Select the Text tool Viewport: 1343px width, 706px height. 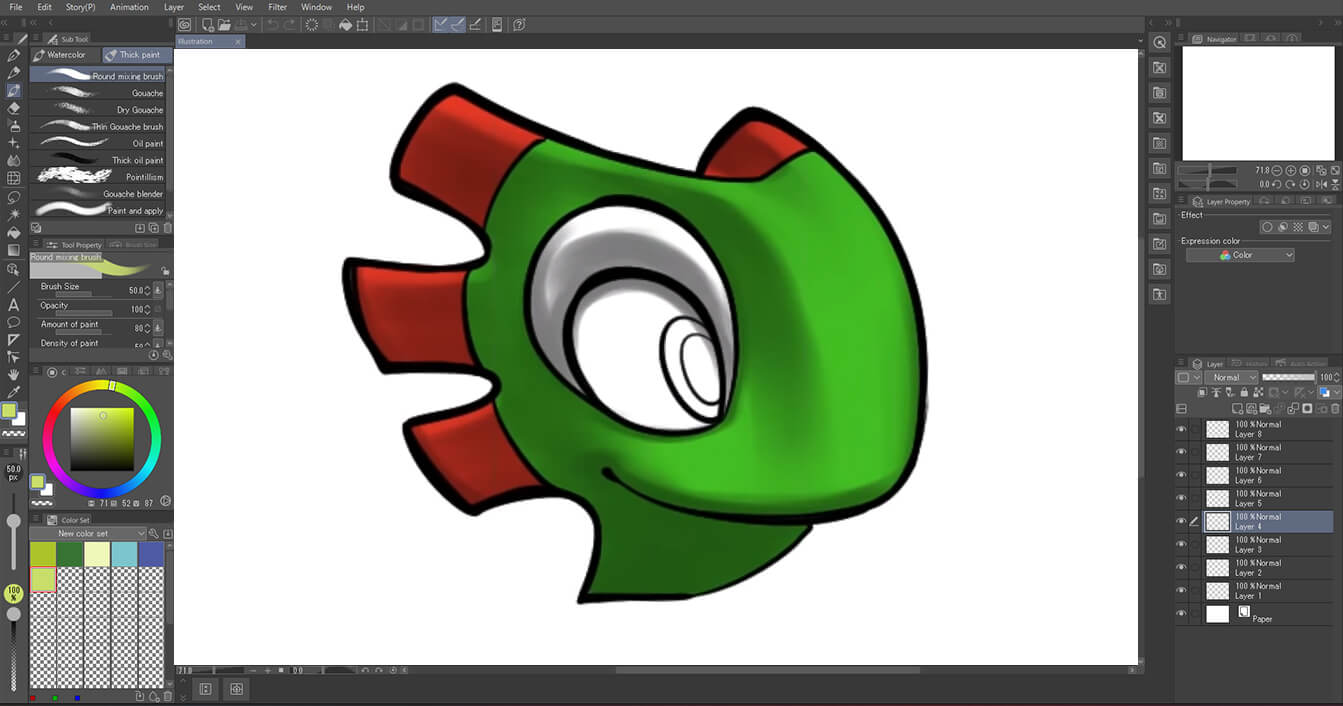tap(14, 304)
